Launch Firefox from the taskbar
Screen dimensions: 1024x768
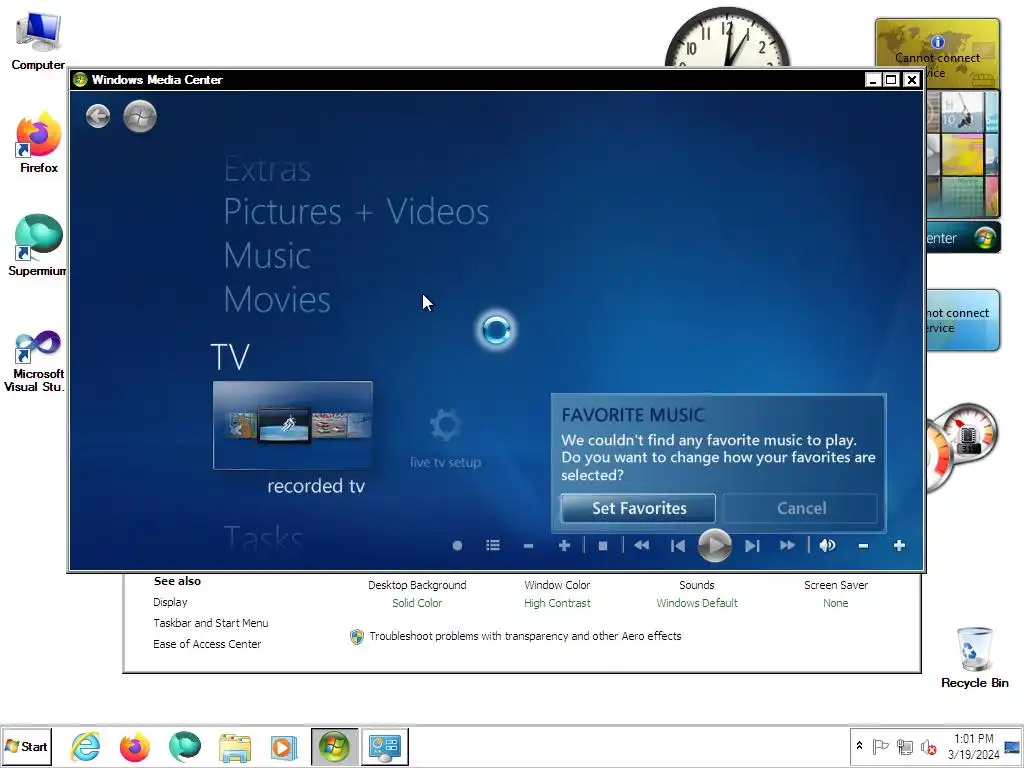click(x=135, y=746)
